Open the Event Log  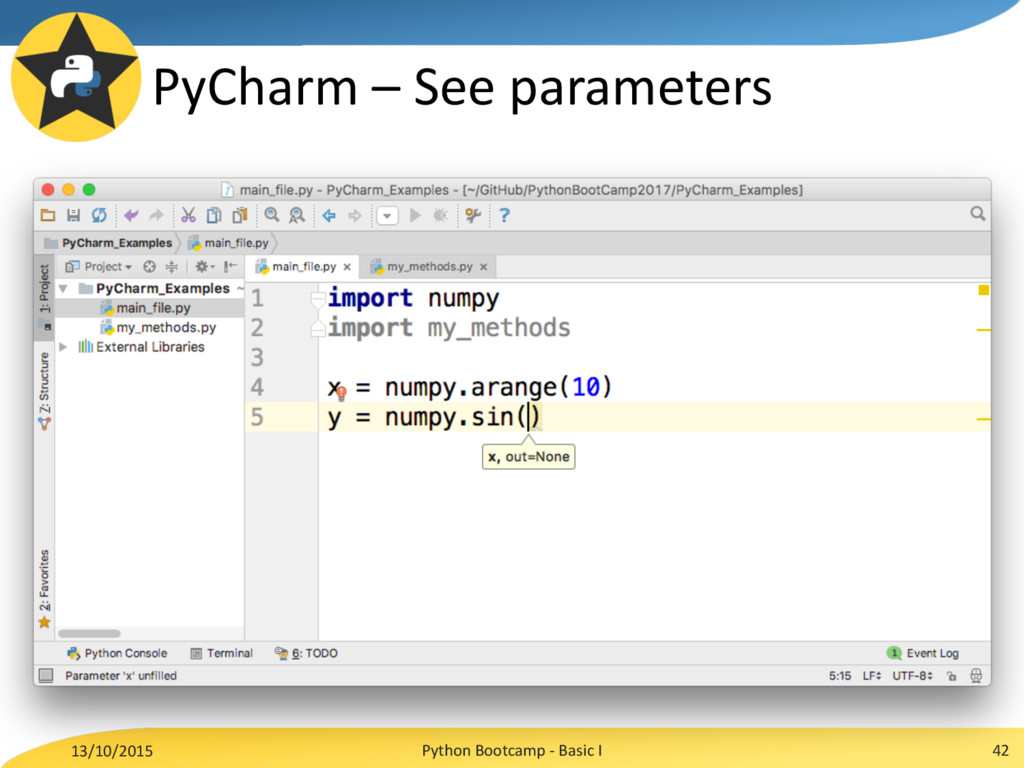point(923,653)
